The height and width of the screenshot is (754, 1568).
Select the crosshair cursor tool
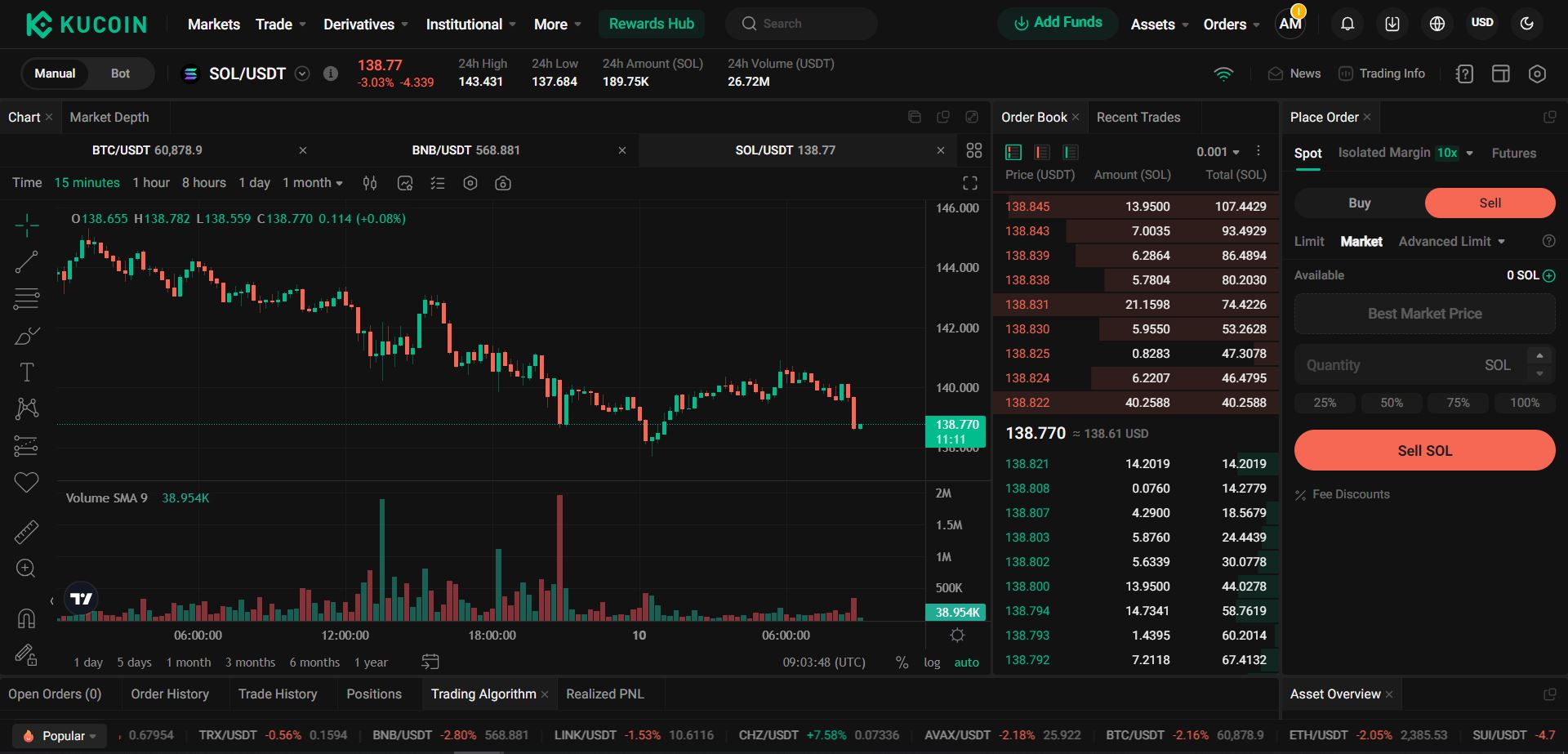pos(26,225)
